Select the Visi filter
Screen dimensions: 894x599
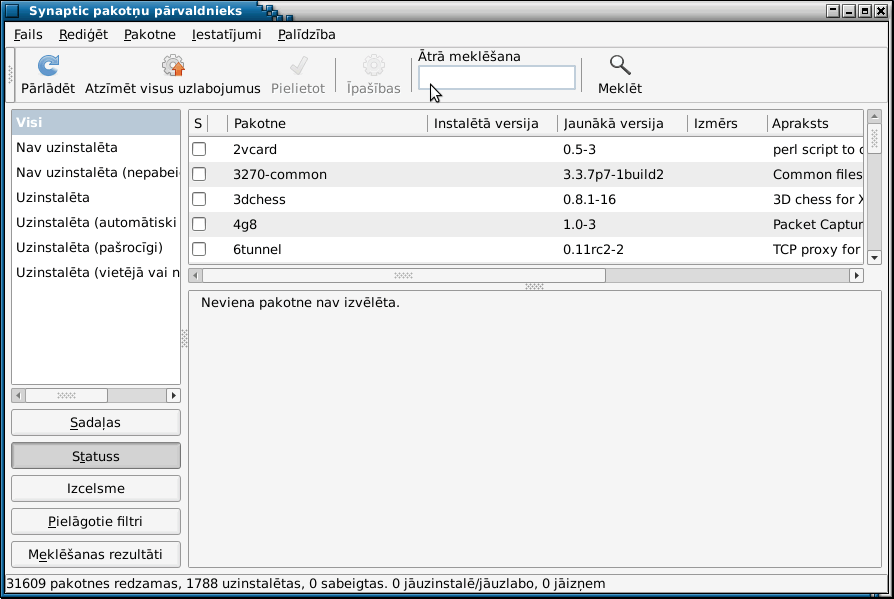(96, 123)
